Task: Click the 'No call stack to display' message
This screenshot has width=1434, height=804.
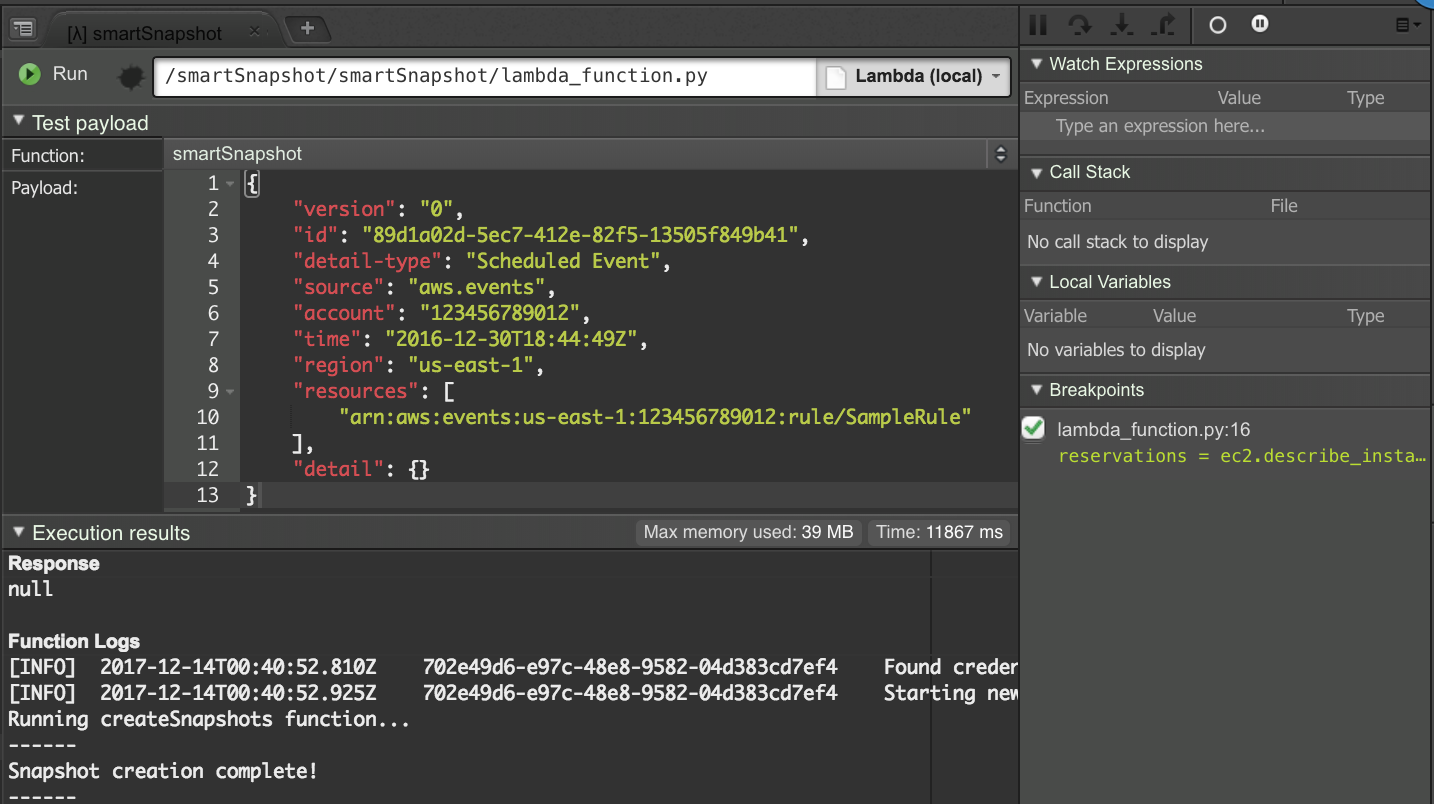Action: pos(1117,242)
